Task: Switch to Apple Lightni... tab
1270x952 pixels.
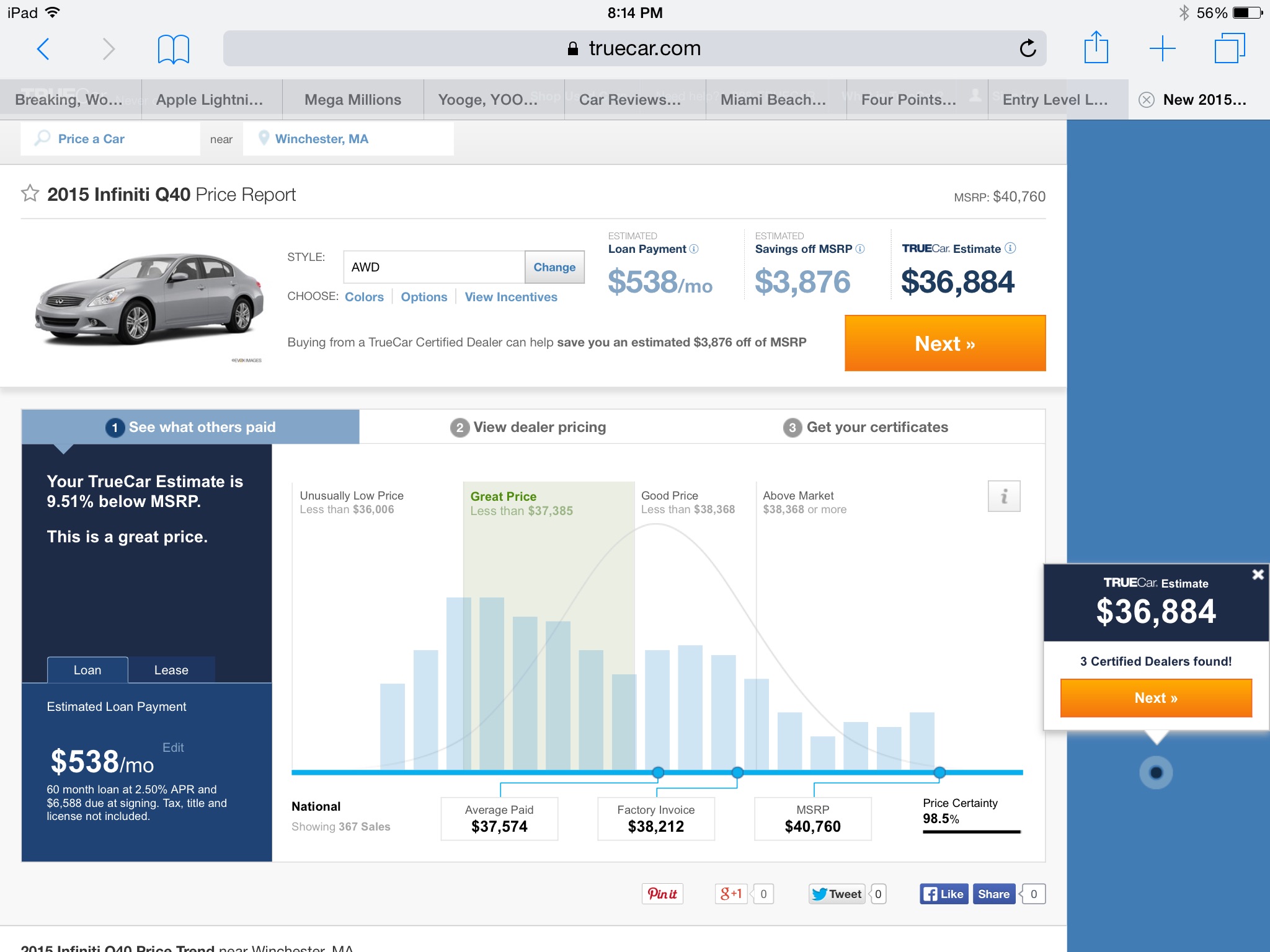Action: click(211, 100)
